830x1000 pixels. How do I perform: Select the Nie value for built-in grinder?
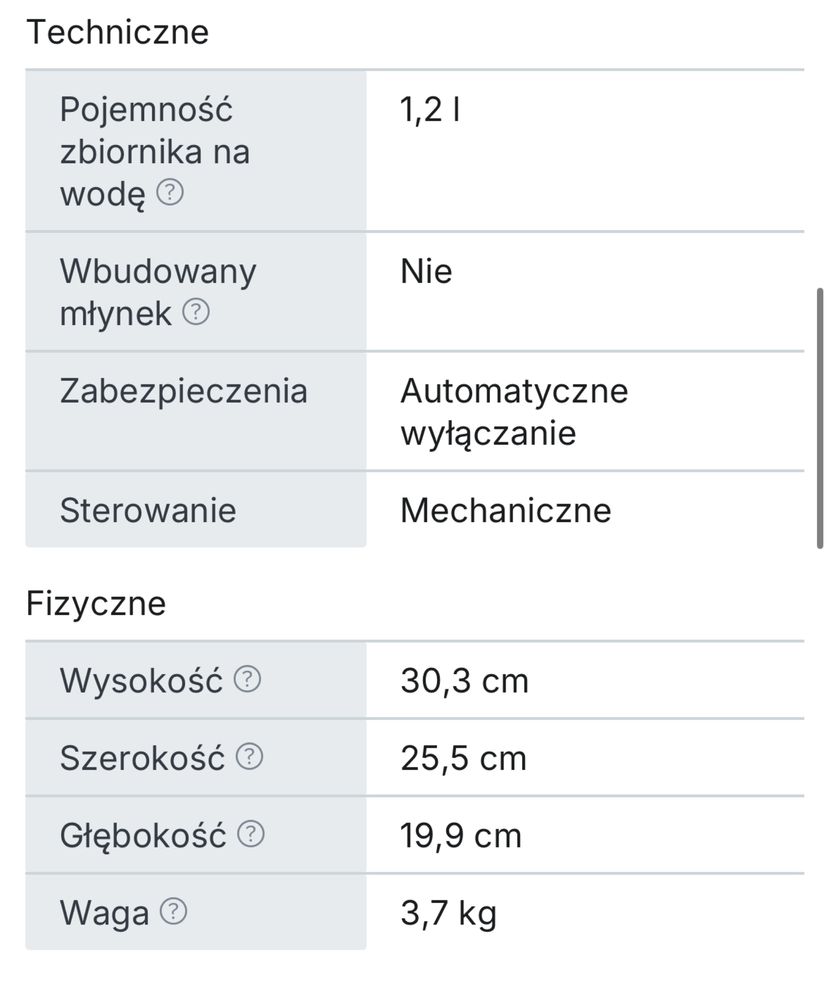[x=426, y=271]
